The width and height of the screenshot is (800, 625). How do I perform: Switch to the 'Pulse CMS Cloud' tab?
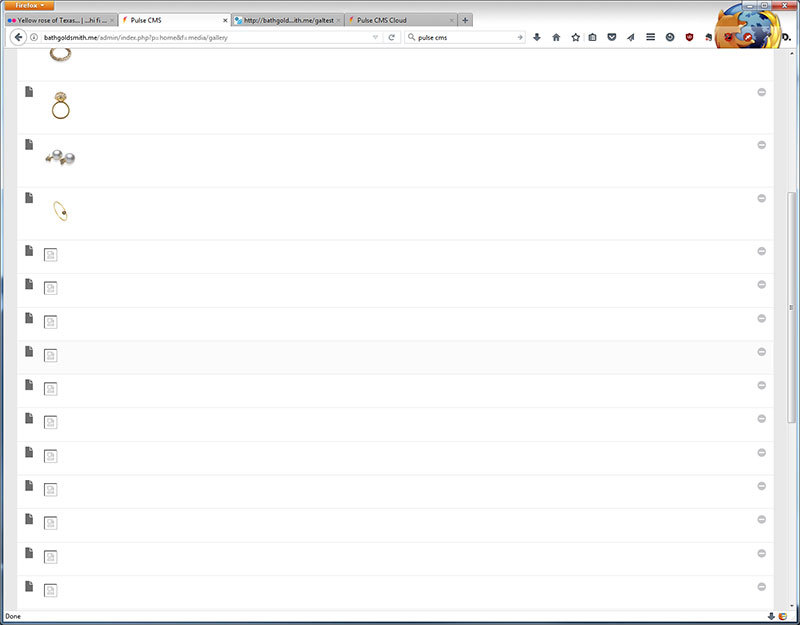point(401,20)
